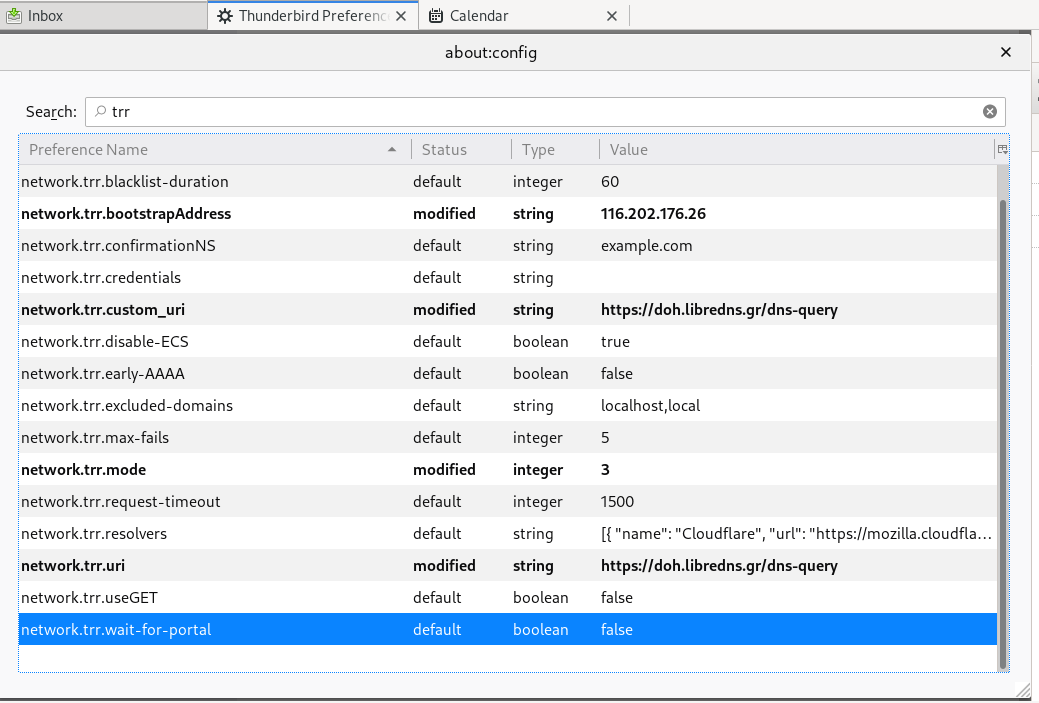Image resolution: width=1039 pixels, height=703 pixels.
Task: Click the sort arrow on Preference Name header
Action: [x=391, y=148]
